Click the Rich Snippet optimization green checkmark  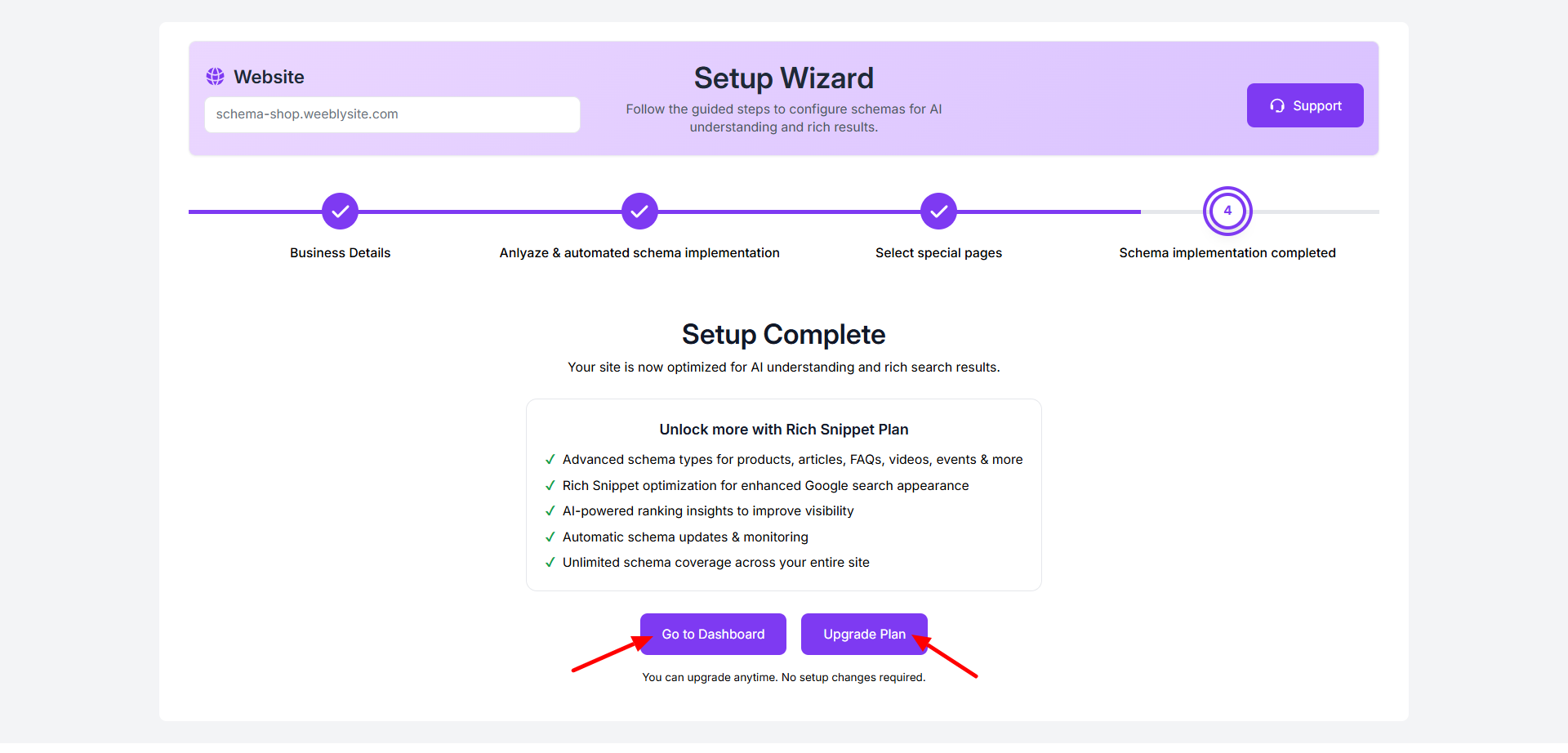550,486
